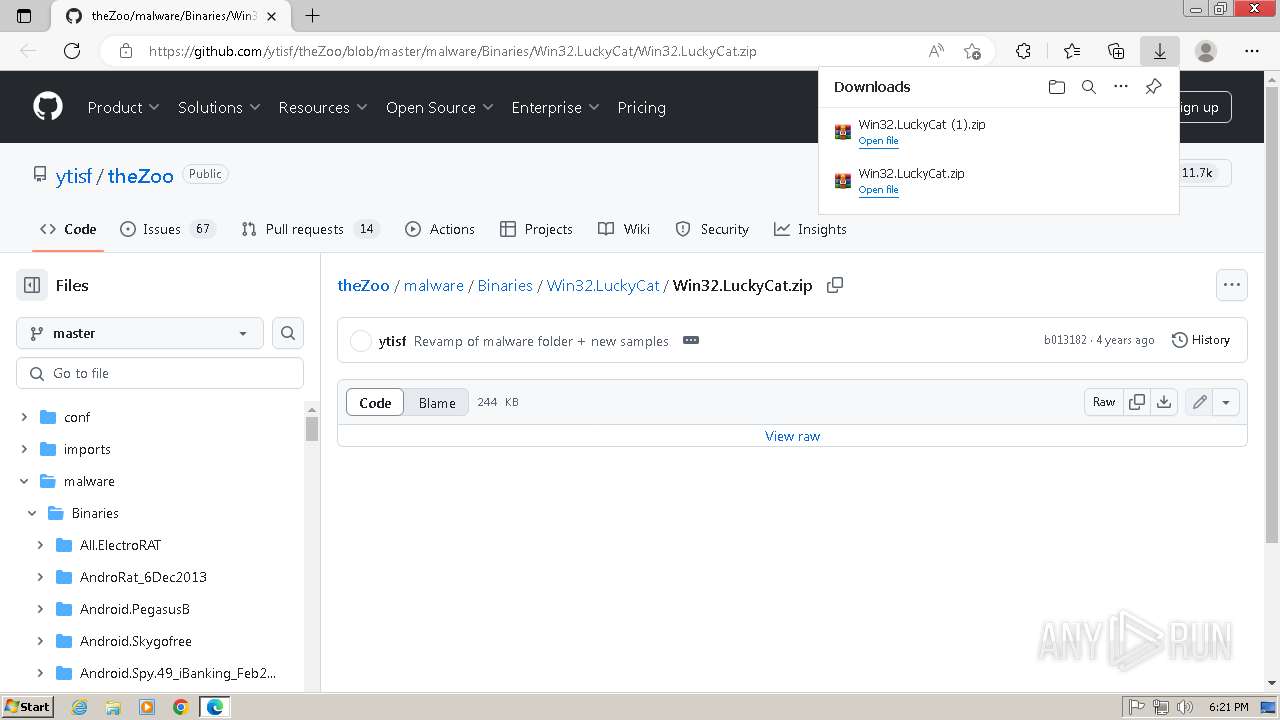
Task: Search downloads with the magnifier icon
Action: [x=1089, y=87]
